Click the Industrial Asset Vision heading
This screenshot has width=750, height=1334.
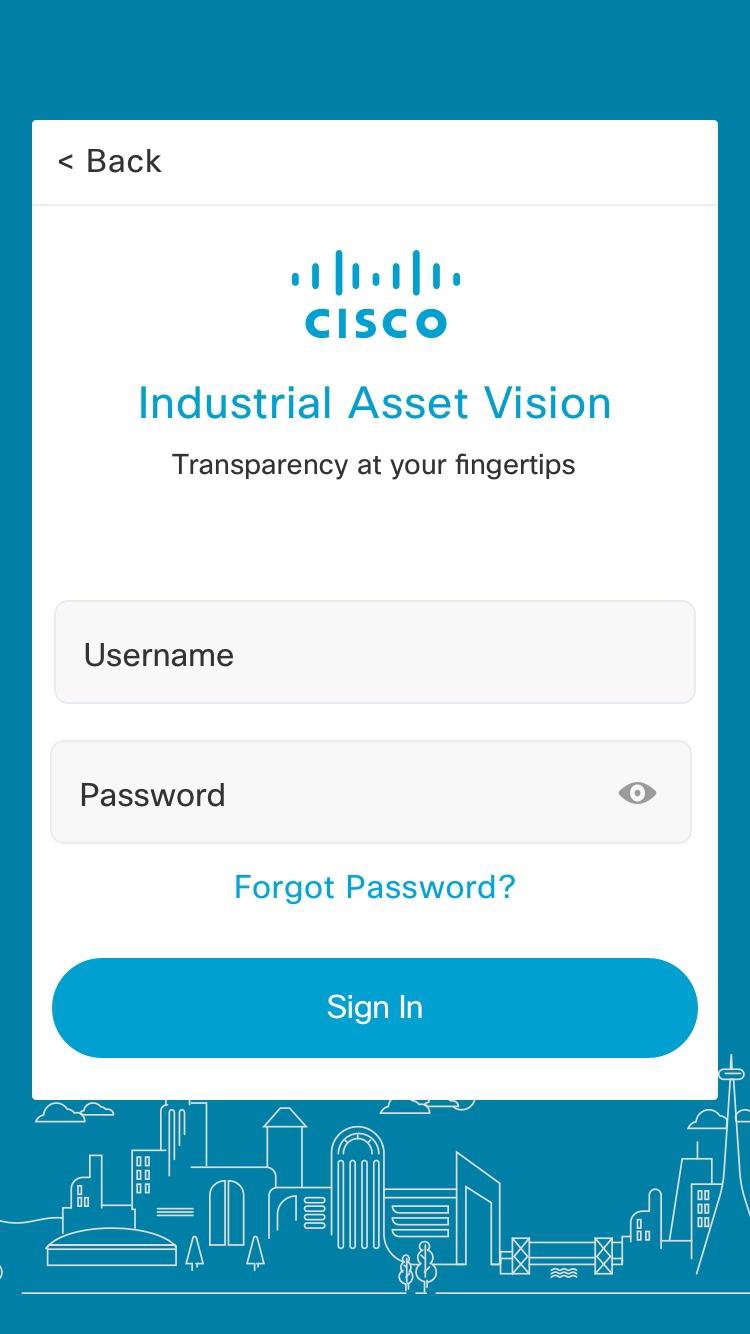pos(375,402)
